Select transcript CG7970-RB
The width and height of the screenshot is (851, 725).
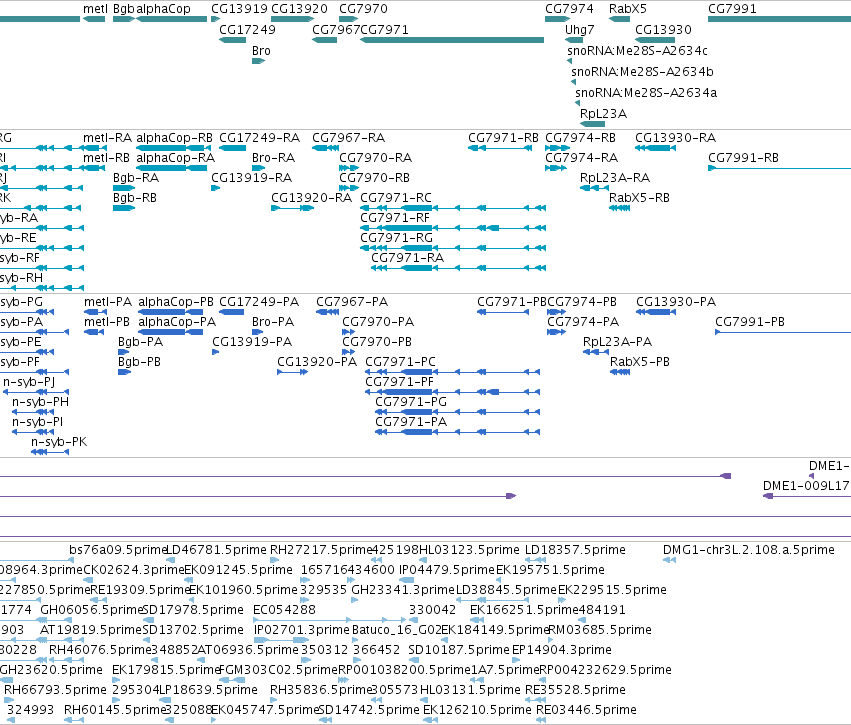[x=374, y=178]
